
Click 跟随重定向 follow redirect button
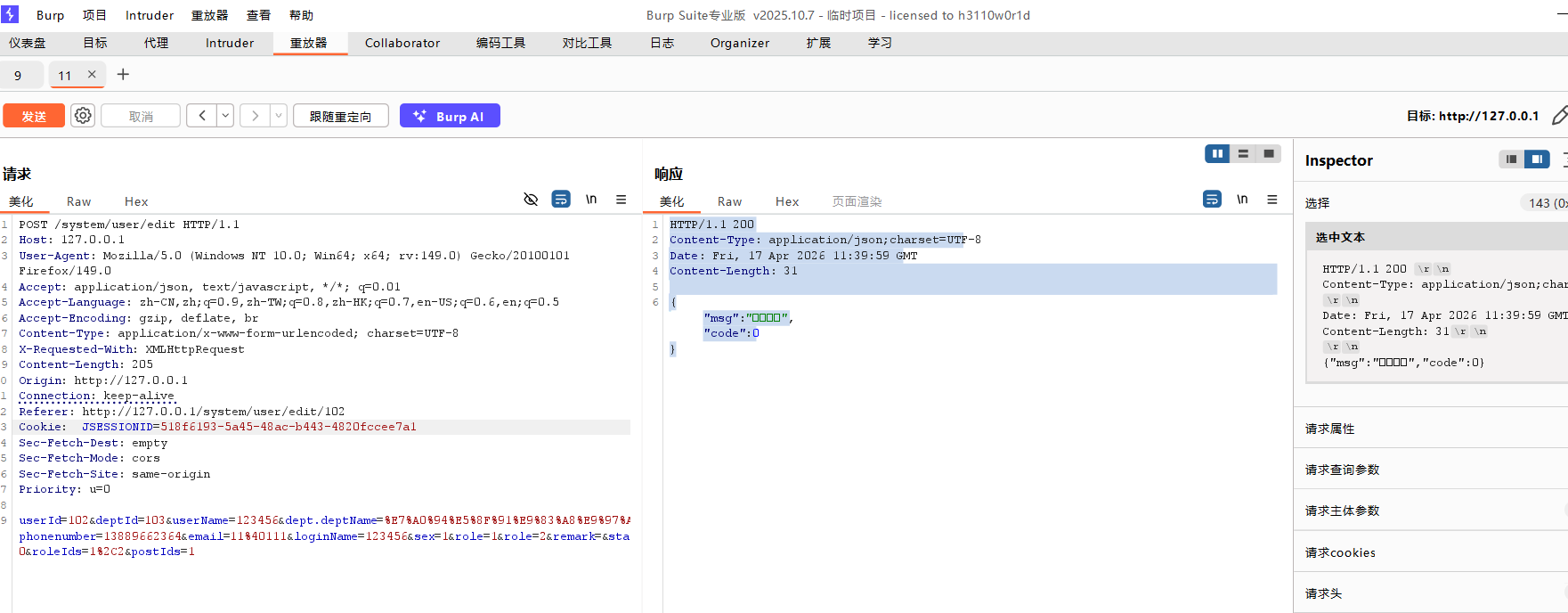340,116
